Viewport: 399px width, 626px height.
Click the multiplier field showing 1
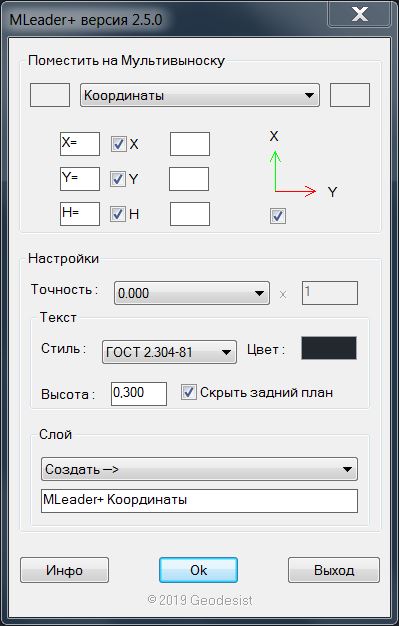[330, 293]
